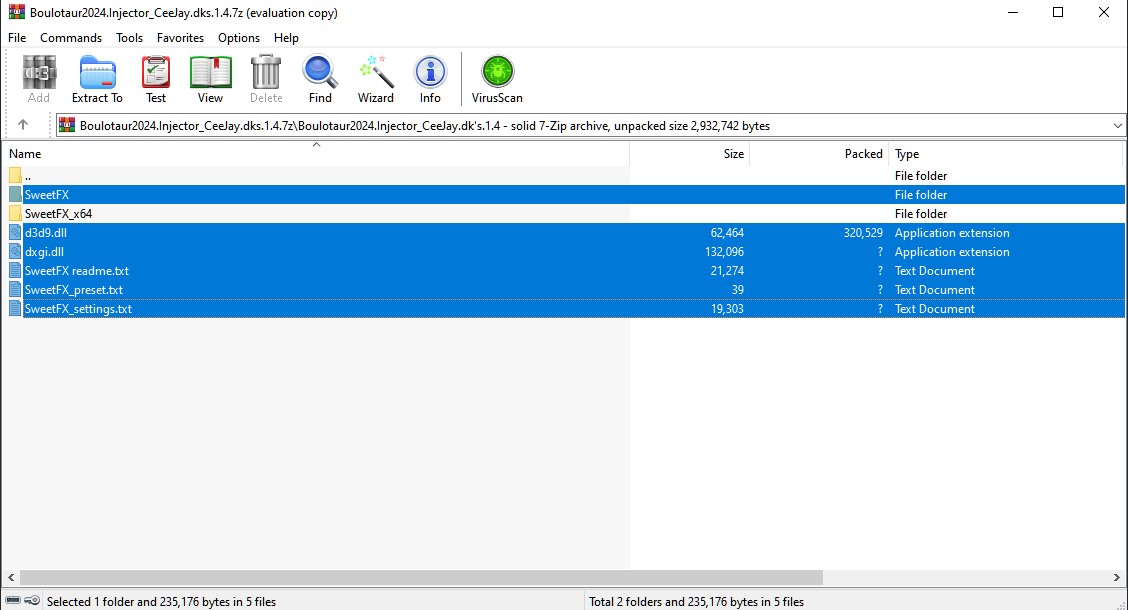The height and width of the screenshot is (610, 1128).
Task: Open the Favorites menu
Action: tap(181, 37)
